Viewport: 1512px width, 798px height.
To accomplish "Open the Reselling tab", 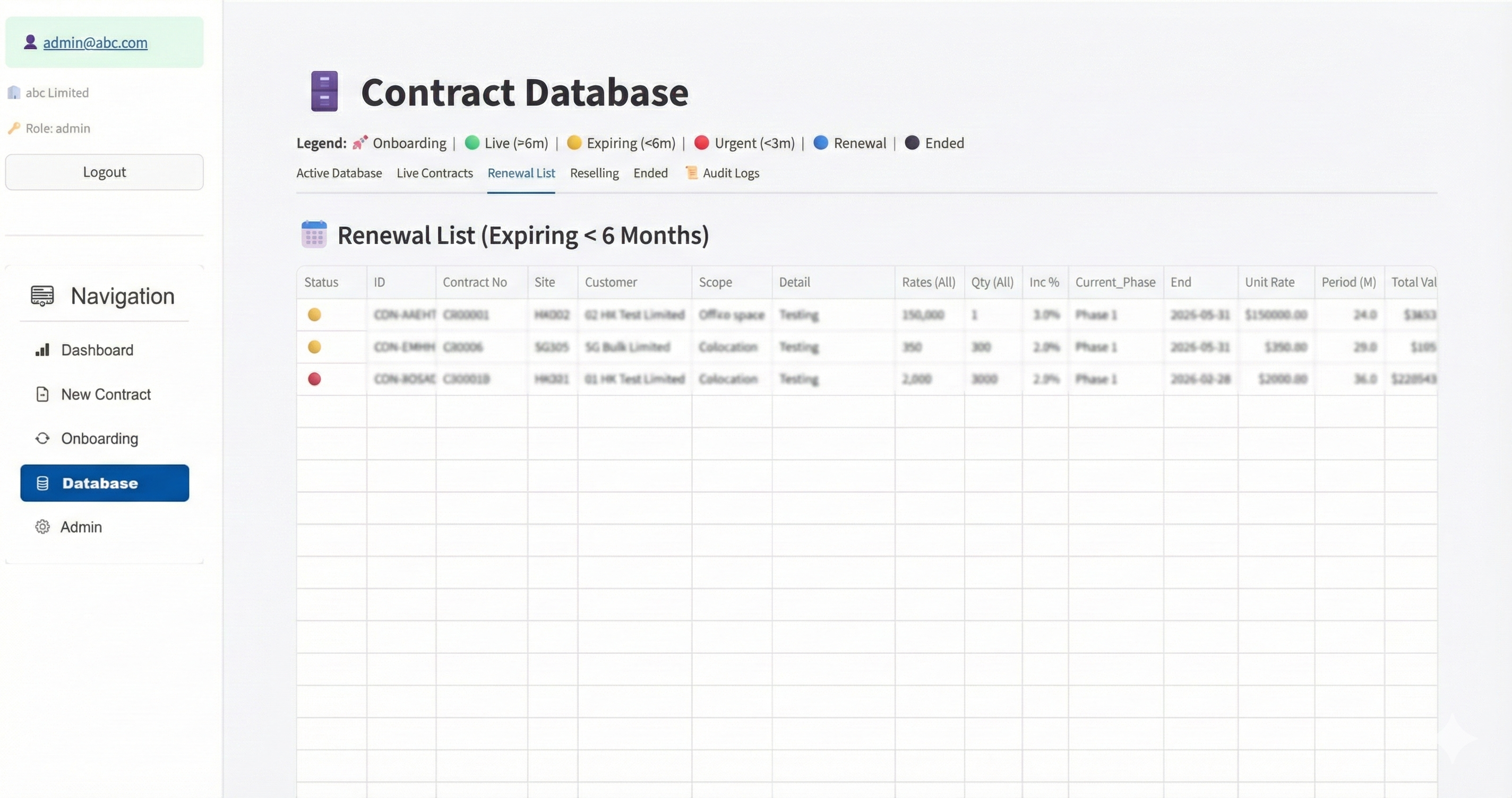I will (x=594, y=173).
